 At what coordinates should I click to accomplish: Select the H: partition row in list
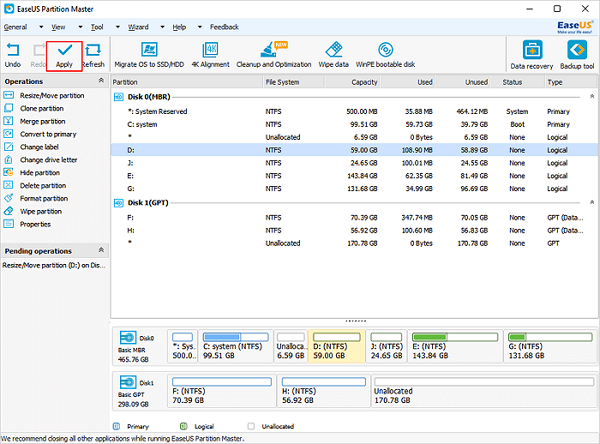[354, 230]
